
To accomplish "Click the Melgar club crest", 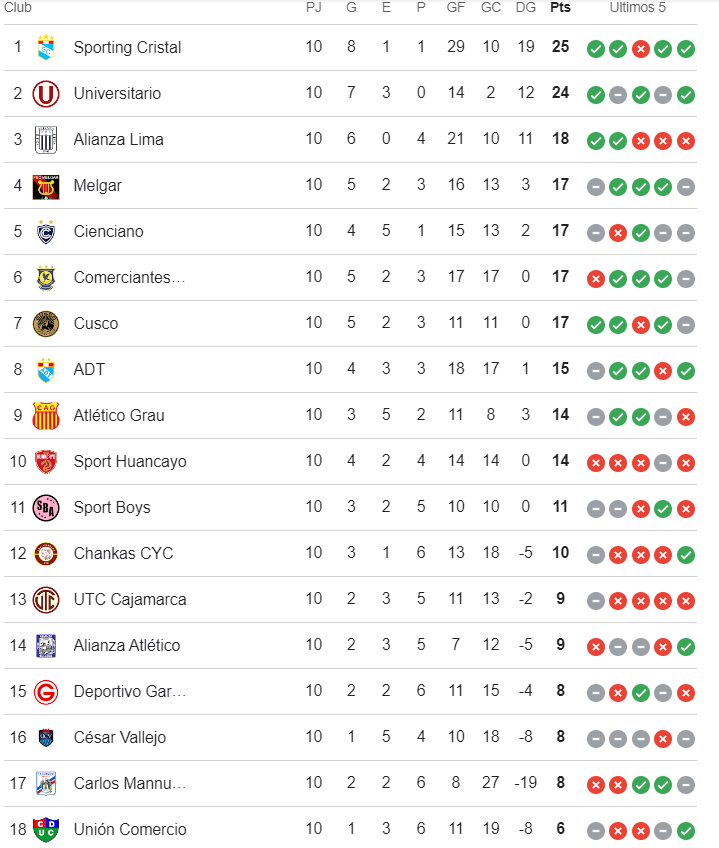I will click(45, 187).
